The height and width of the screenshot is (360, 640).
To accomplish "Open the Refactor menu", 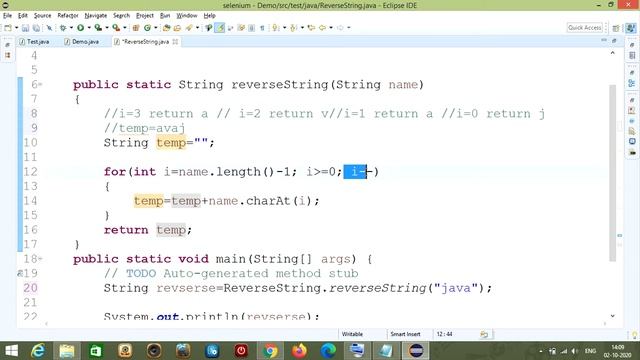I will coord(68,16).
